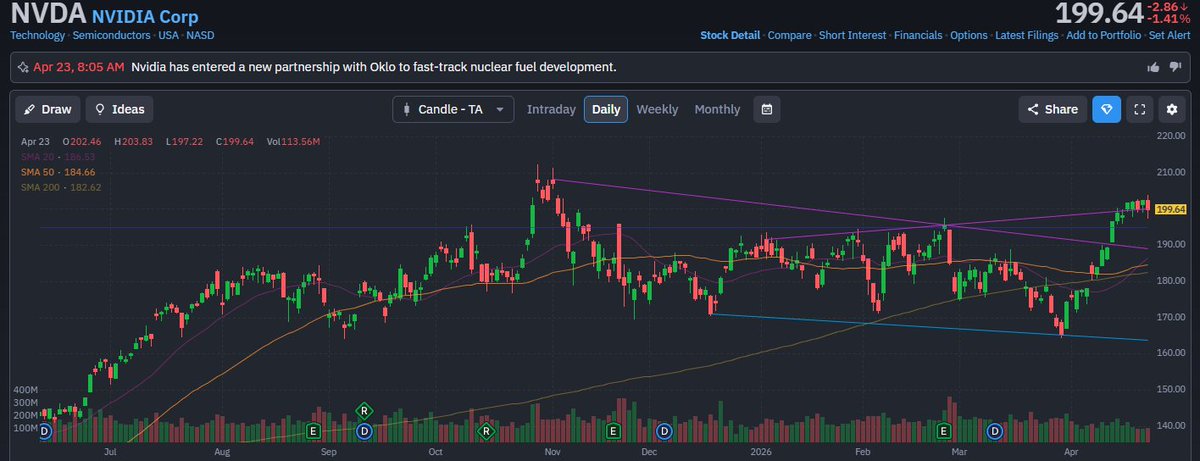Image resolution: width=1200 pixels, height=461 pixels.
Task: Open the USA country link
Action: click(166, 35)
